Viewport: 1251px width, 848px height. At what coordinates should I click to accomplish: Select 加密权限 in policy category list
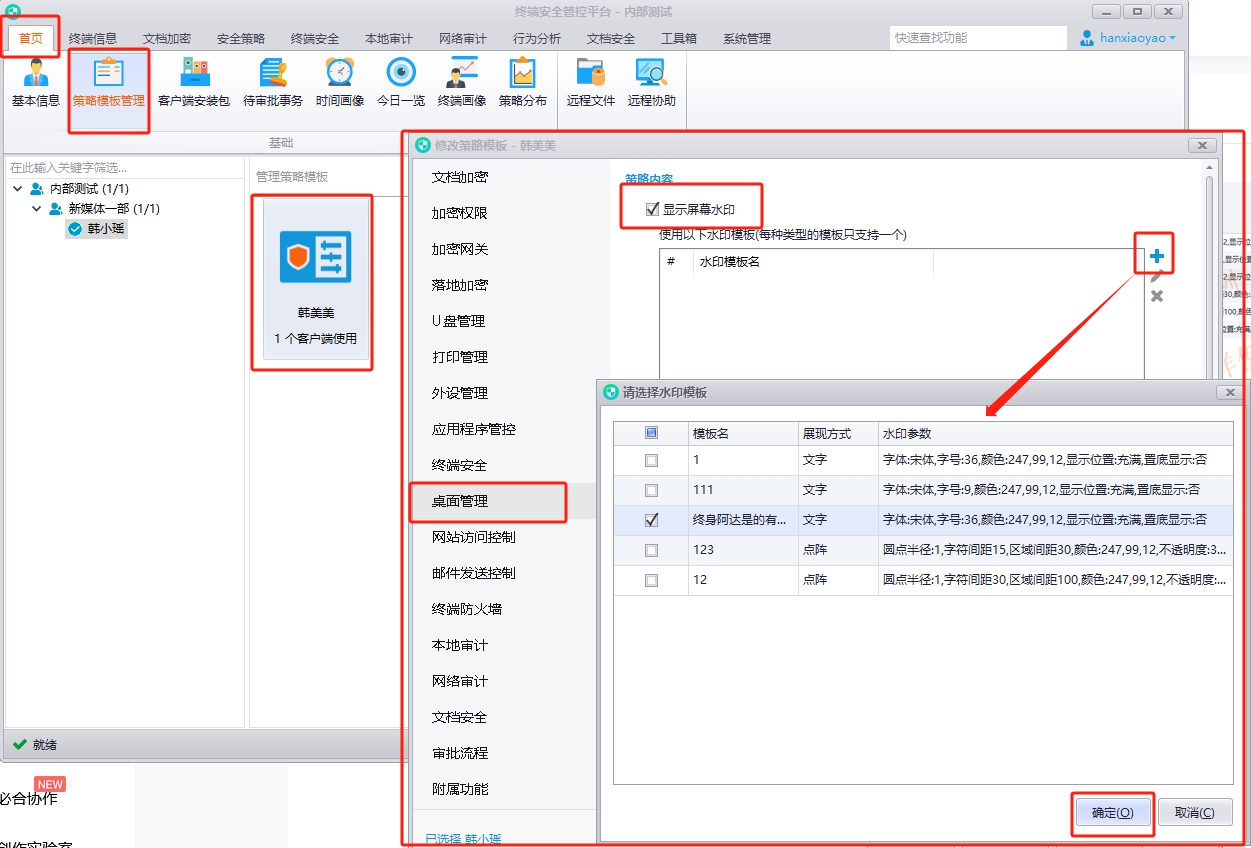[x=460, y=213]
